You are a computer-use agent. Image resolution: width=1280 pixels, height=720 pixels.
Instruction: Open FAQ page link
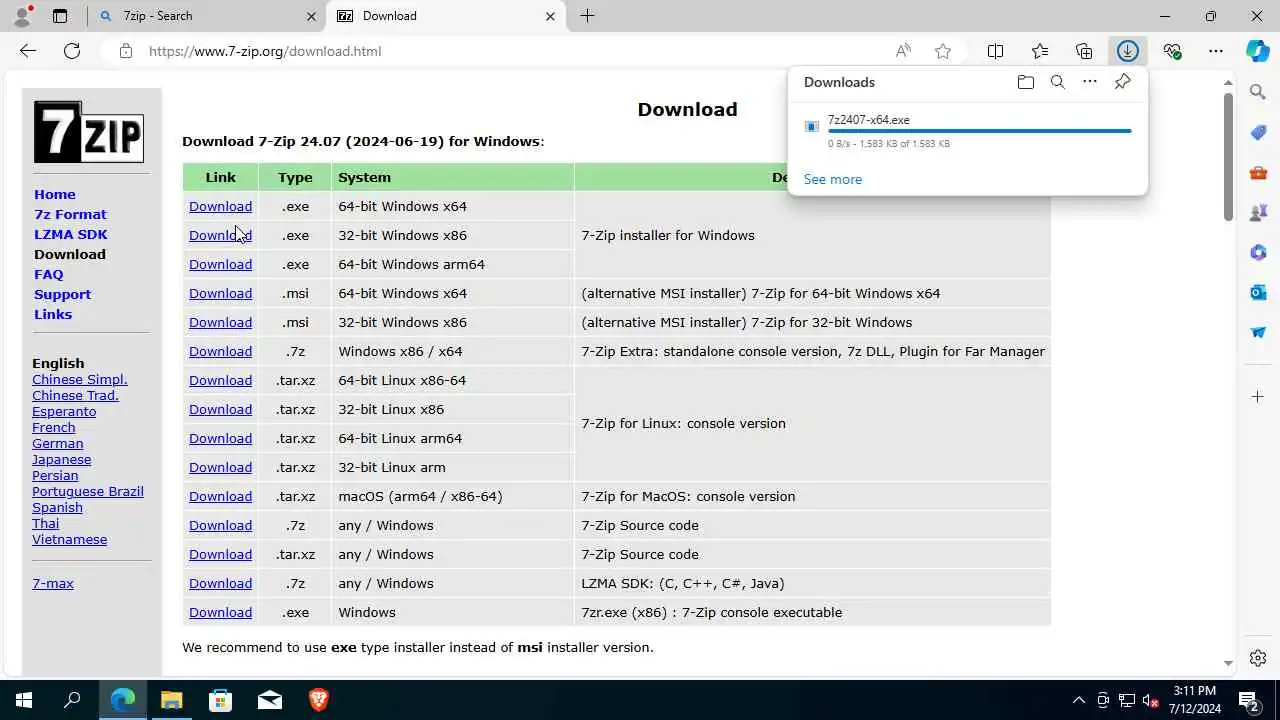point(48,274)
